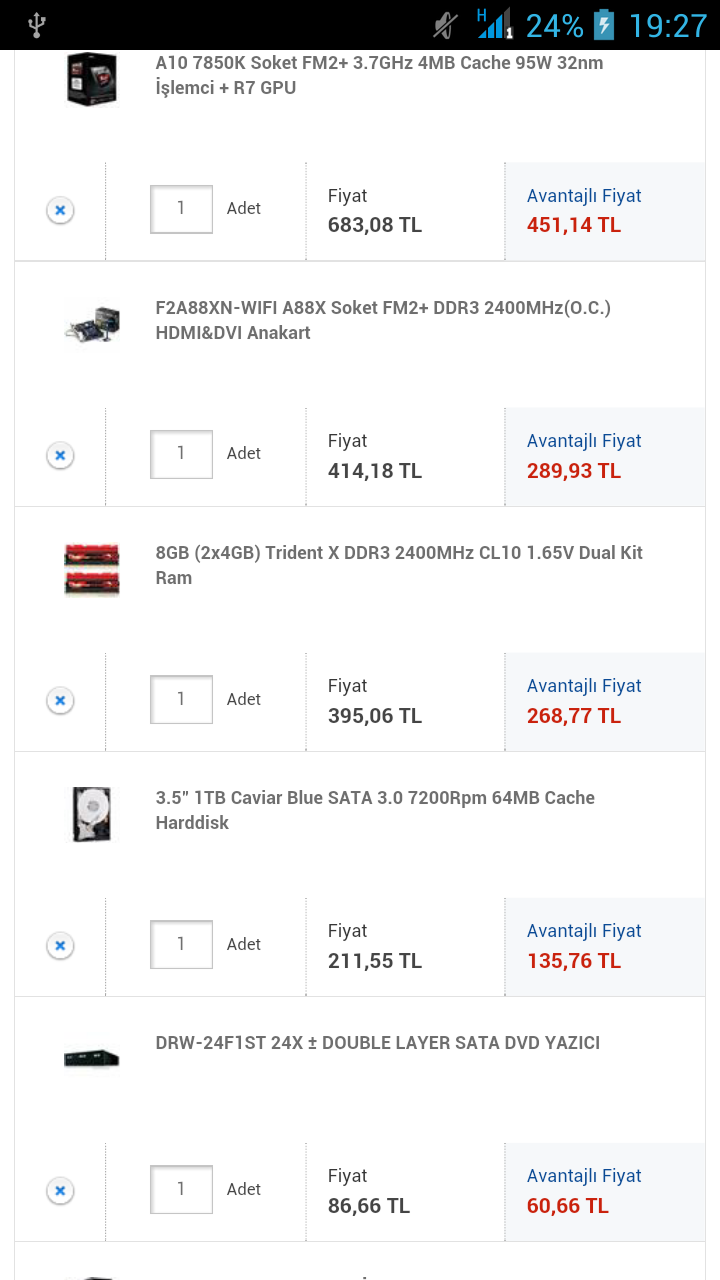Focus the Trident X RAM quantity box
720x1280 pixels.
coord(181,699)
